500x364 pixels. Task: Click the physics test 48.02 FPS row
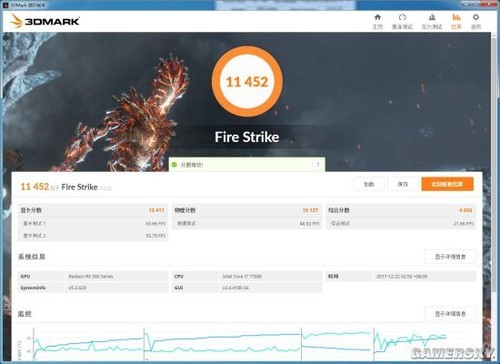pos(247,223)
